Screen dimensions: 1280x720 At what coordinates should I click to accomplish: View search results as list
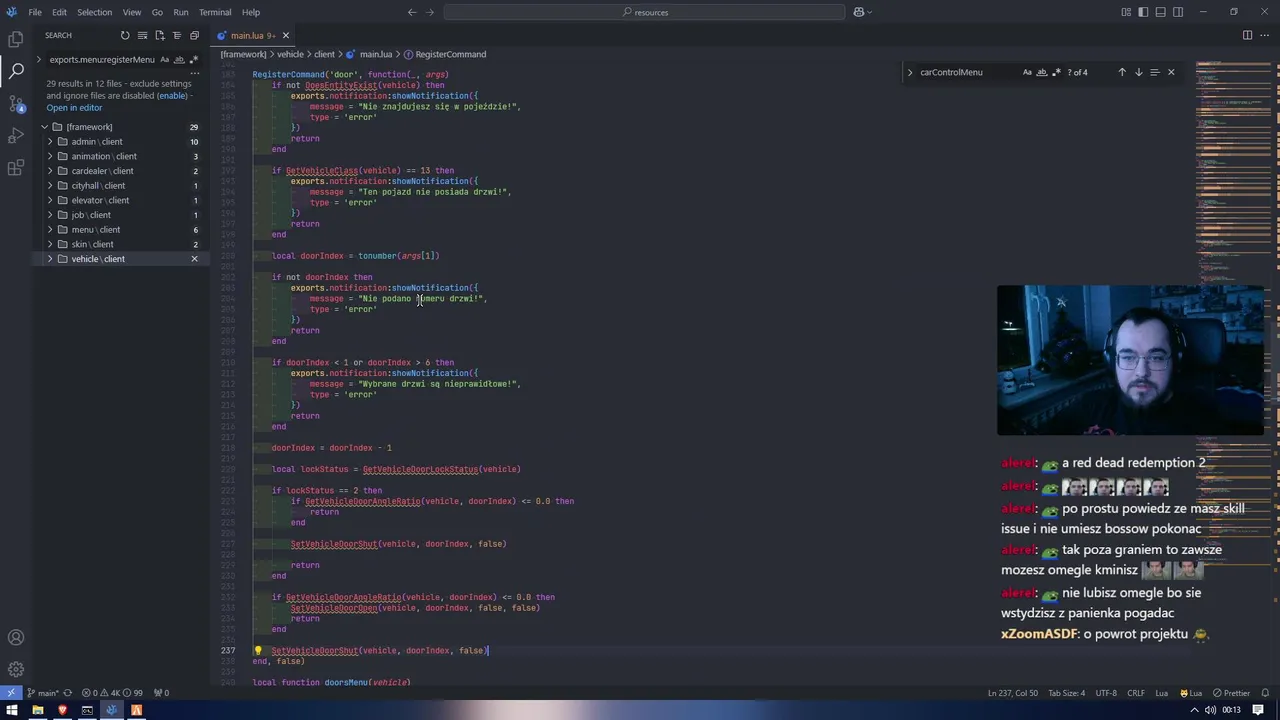(x=176, y=35)
